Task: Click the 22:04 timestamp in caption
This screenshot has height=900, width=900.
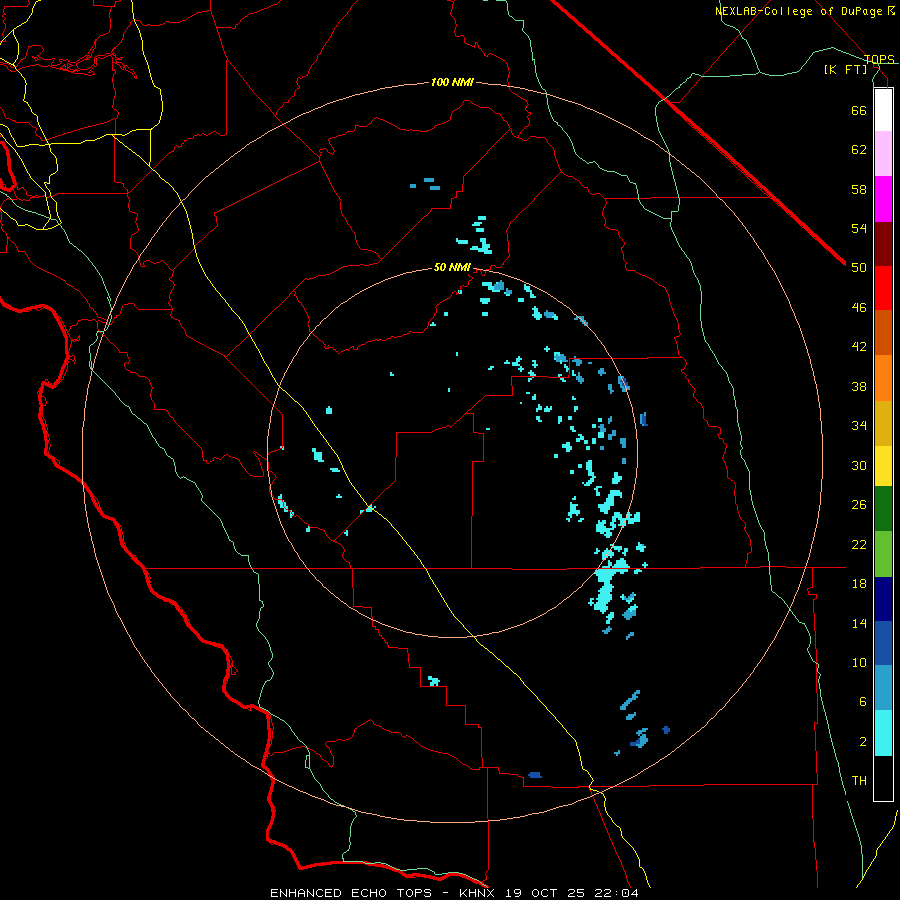Action: pos(617,893)
